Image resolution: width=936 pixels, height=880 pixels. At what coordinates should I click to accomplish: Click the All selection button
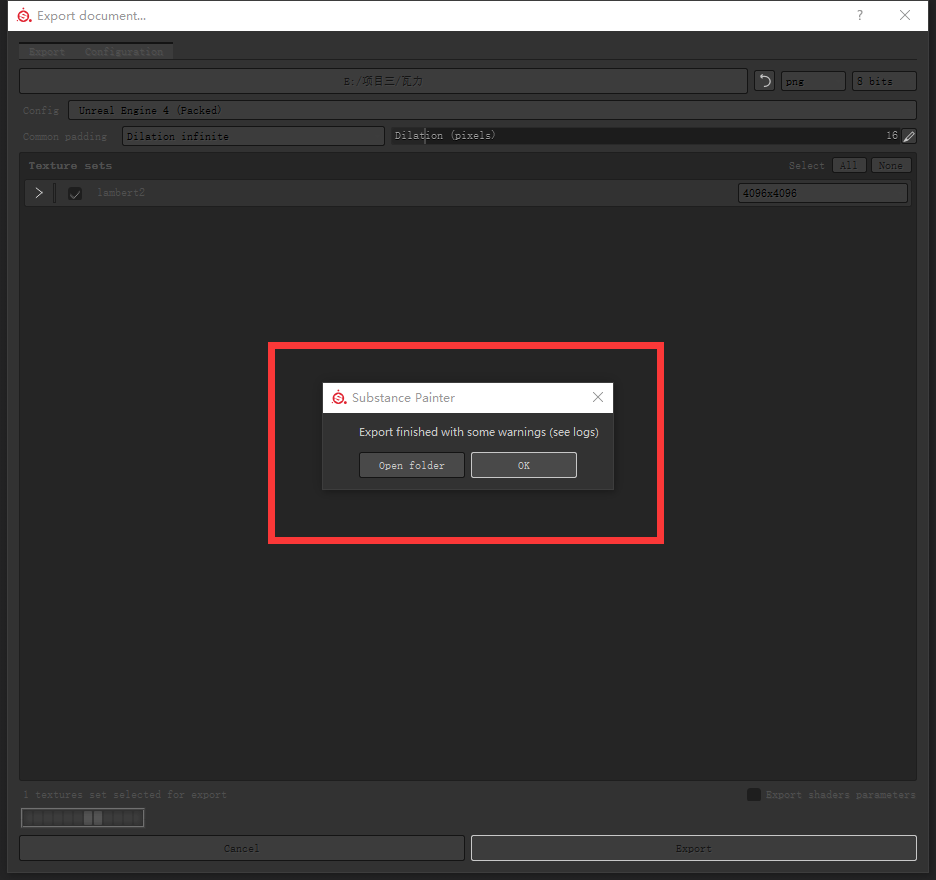pyautogui.click(x=849, y=165)
